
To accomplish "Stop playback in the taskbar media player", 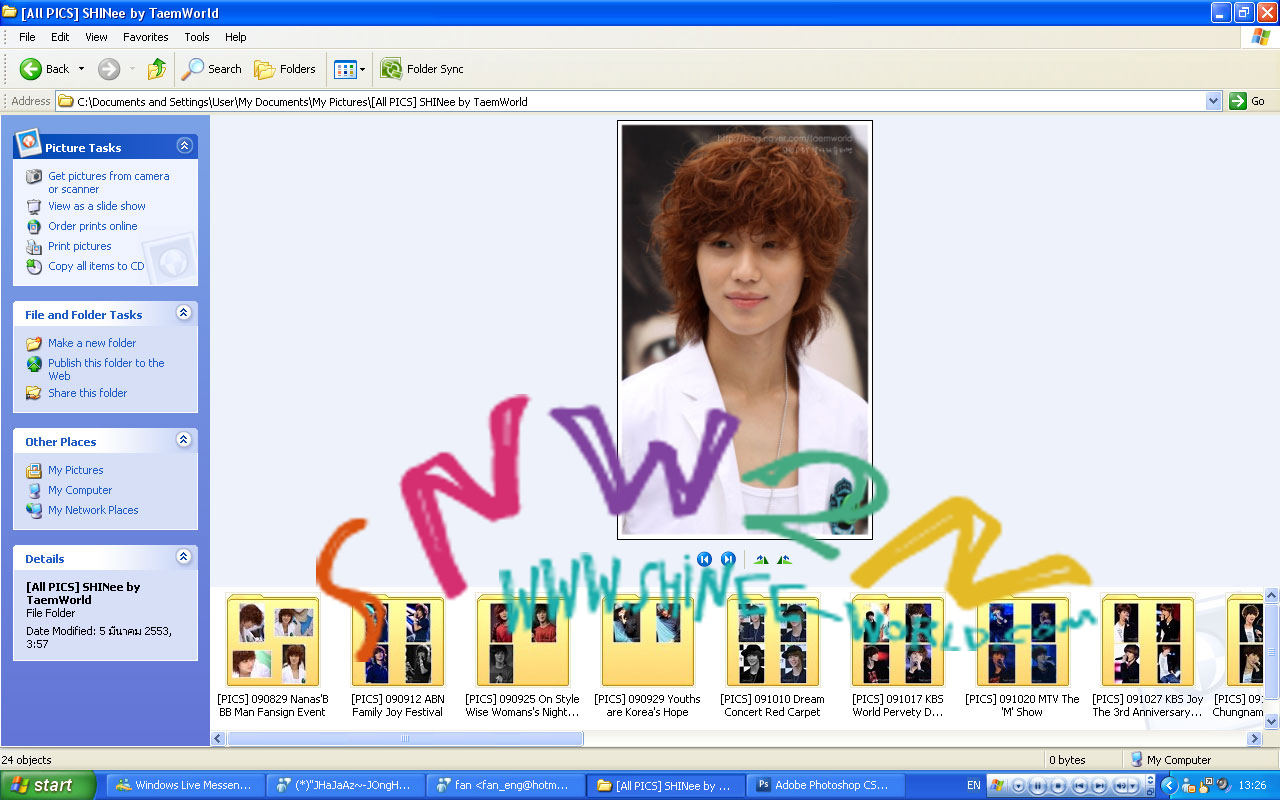I will 1057,786.
